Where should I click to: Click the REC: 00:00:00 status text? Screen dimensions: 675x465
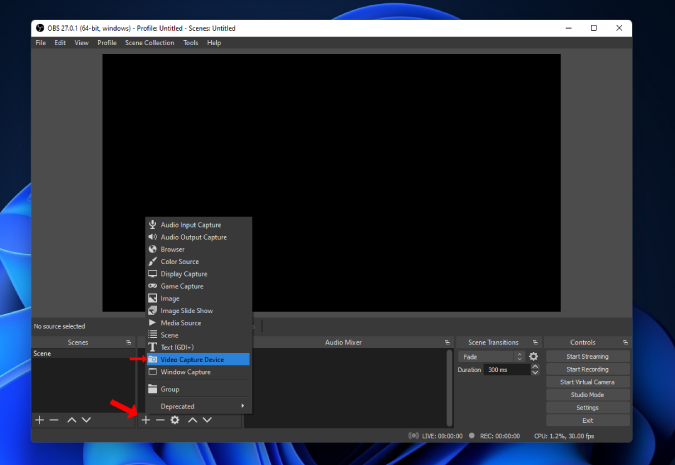coord(500,436)
